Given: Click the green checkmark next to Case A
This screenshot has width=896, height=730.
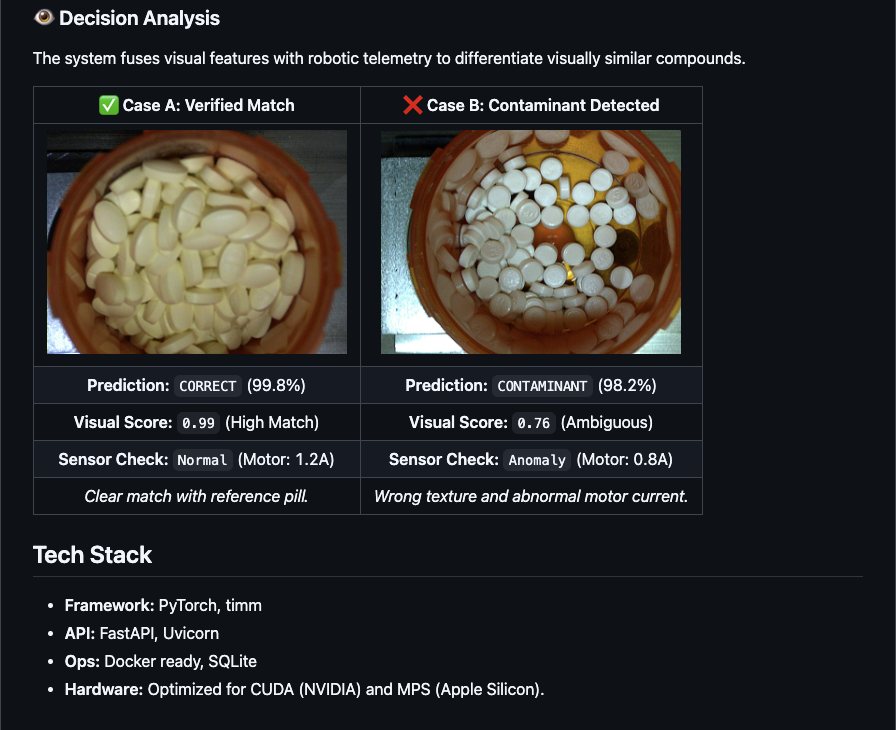Looking at the screenshot, I should pyautogui.click(x=109, y=105).
